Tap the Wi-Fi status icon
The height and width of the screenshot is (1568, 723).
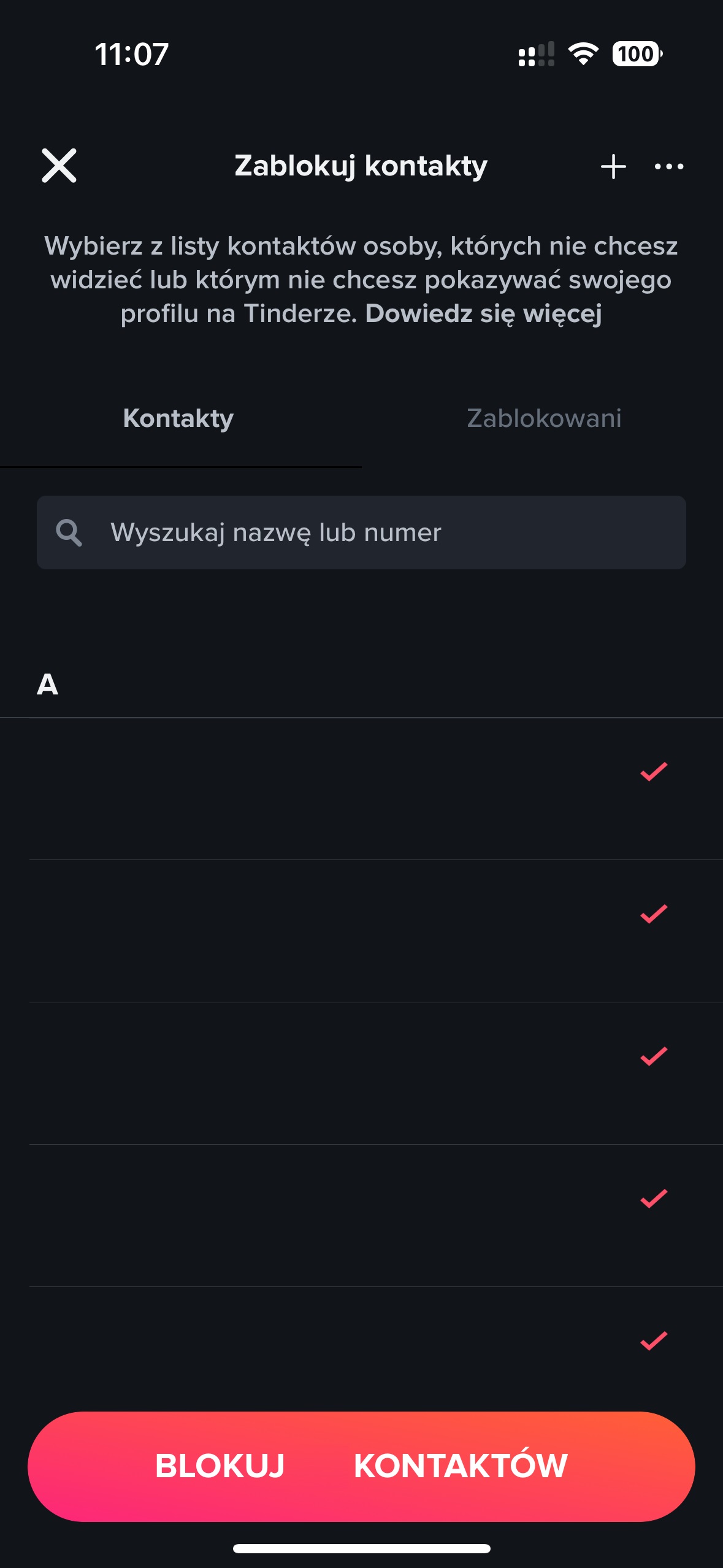(x=583, y=54)
